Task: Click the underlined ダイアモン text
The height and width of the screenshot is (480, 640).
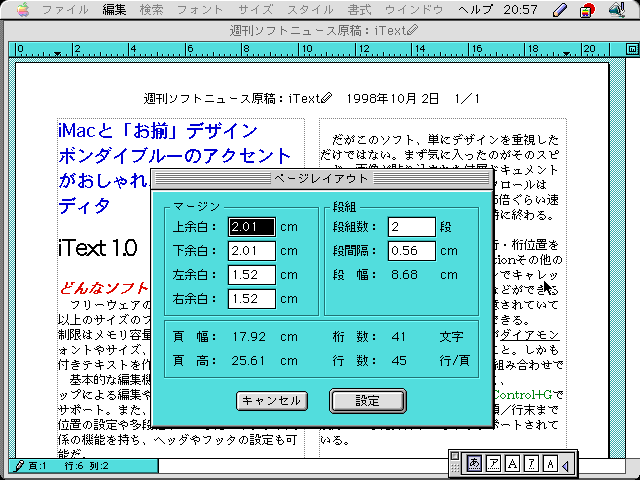Action: pyautogui.click(x=529, y=336)
